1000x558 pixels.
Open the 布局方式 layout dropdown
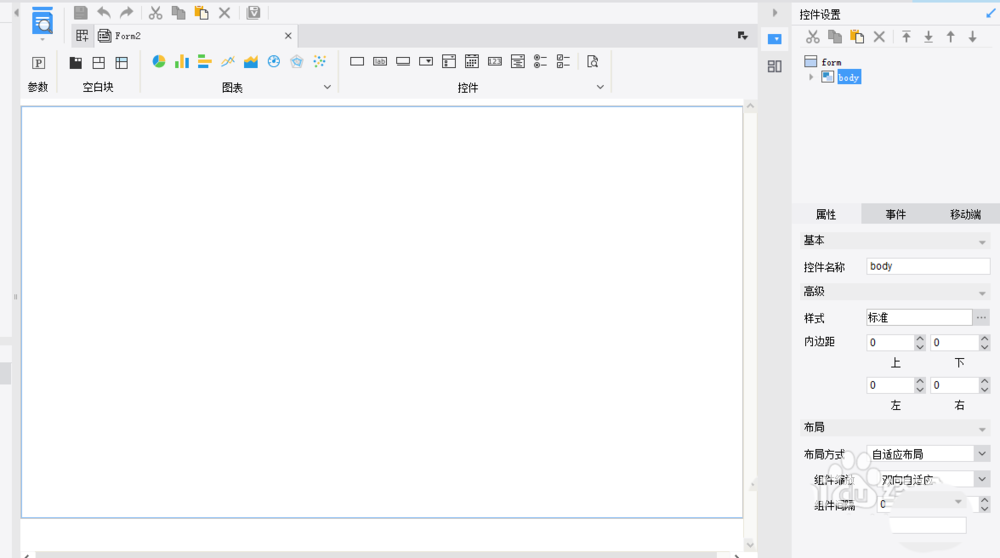981,454
